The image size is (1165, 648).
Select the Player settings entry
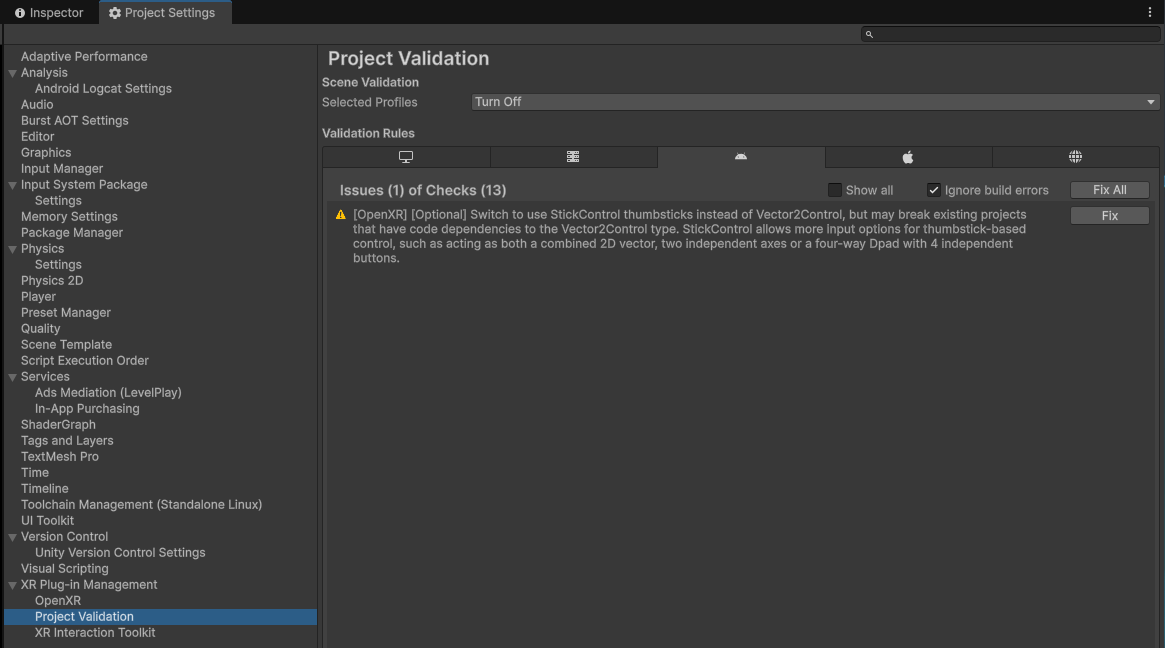(38, 297)
